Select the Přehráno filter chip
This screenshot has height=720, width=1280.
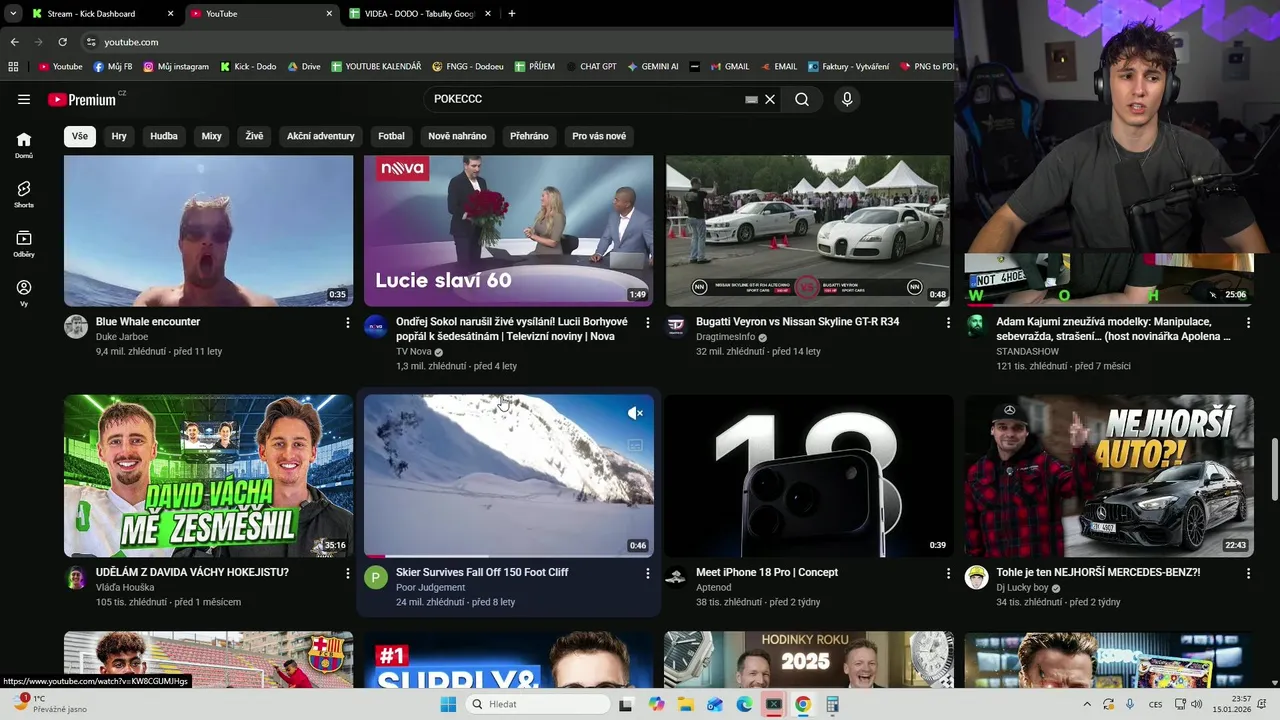point(529,136)
